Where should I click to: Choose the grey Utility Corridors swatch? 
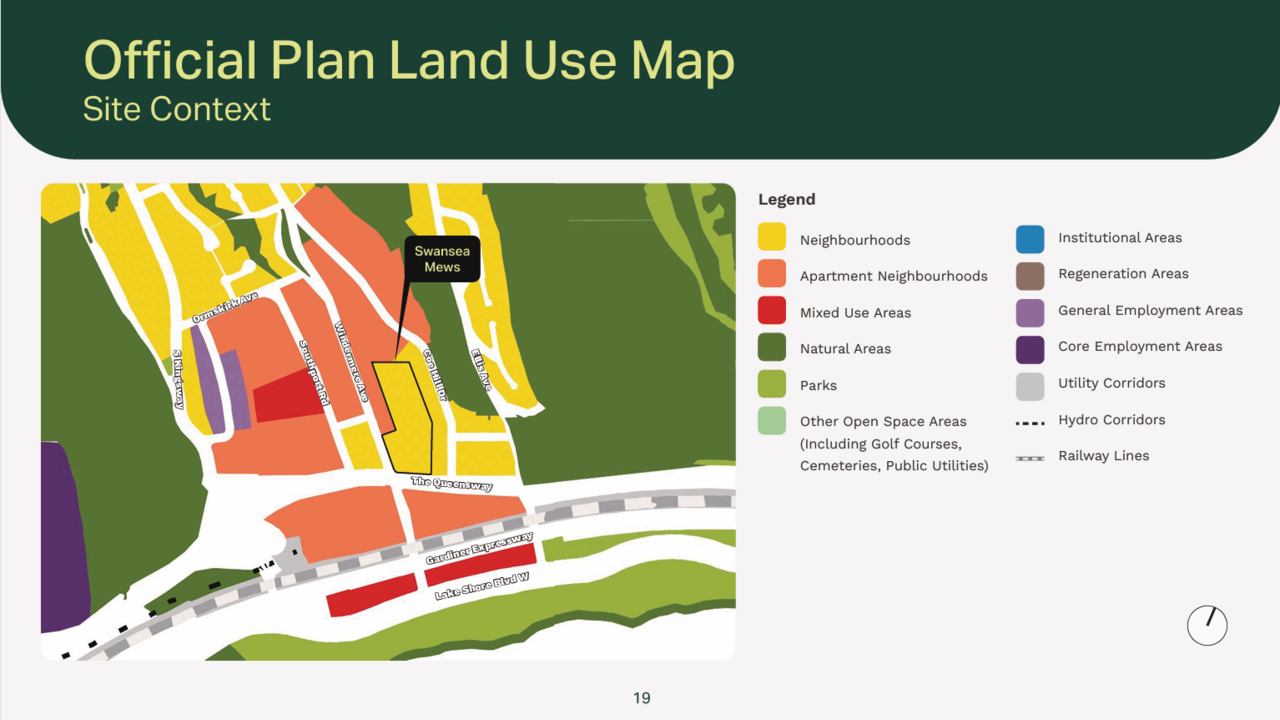pyautogui.click(x=1030, y=385)
